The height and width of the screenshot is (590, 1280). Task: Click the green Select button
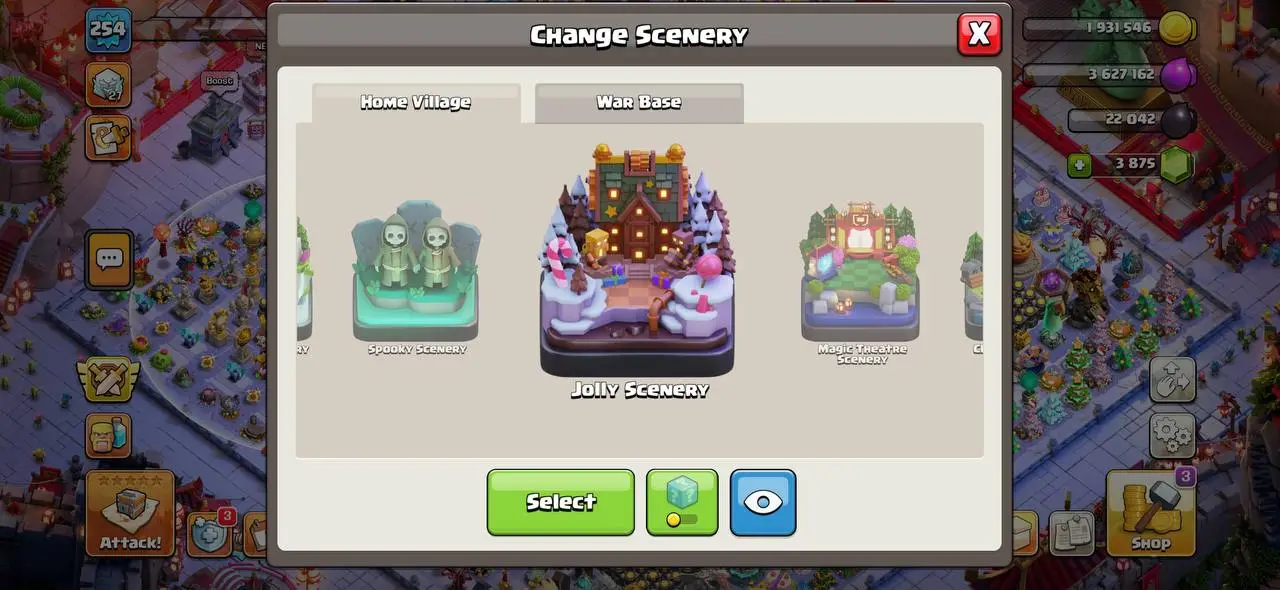(x=561, y=502)
